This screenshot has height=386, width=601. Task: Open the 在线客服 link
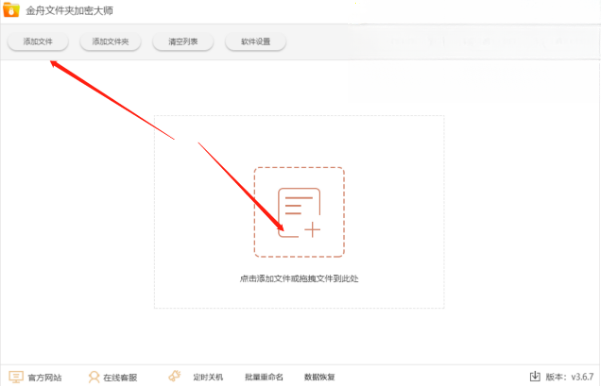(x=120, y=378)
